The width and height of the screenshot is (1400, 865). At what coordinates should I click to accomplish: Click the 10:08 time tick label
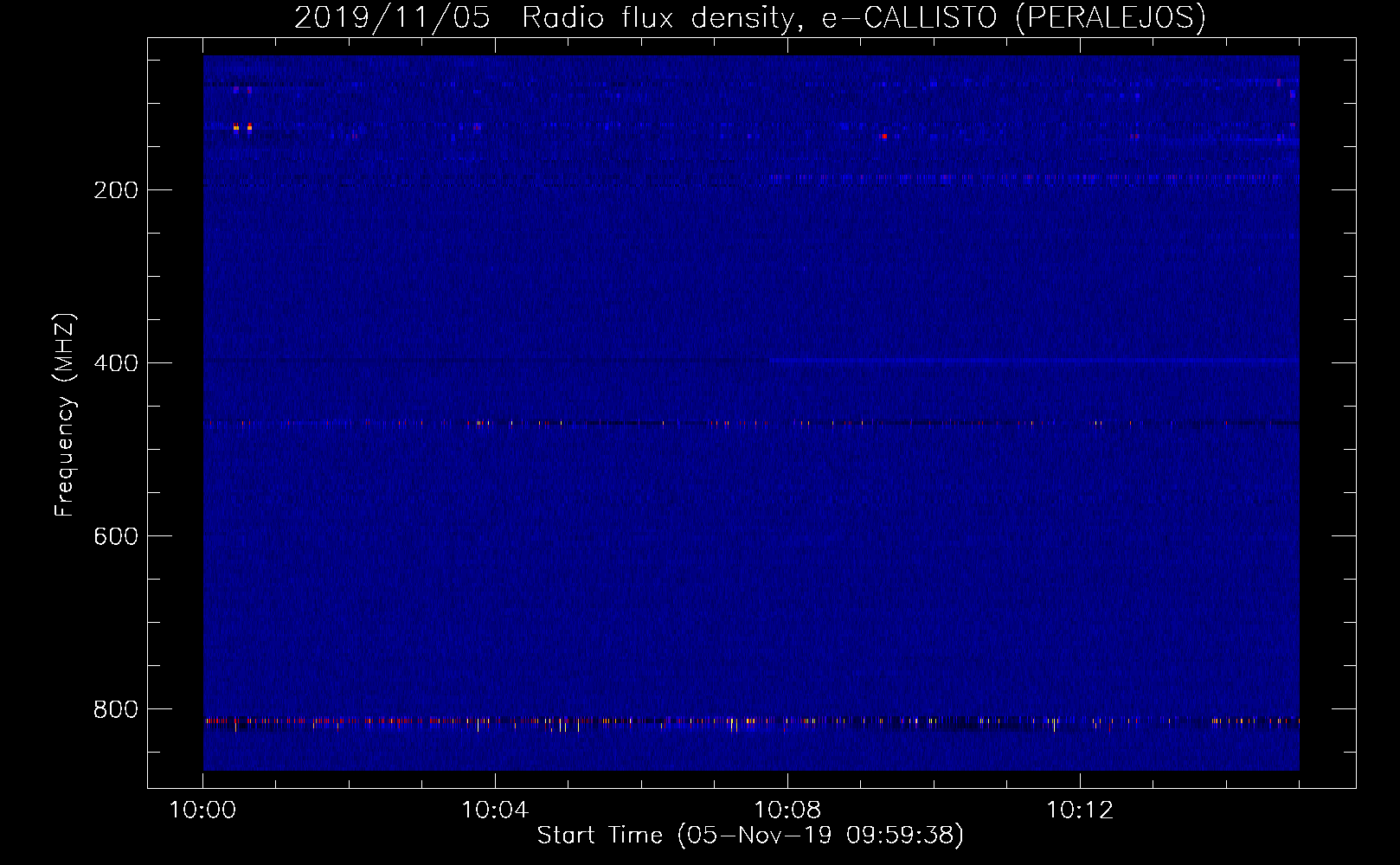coord(787,811)
